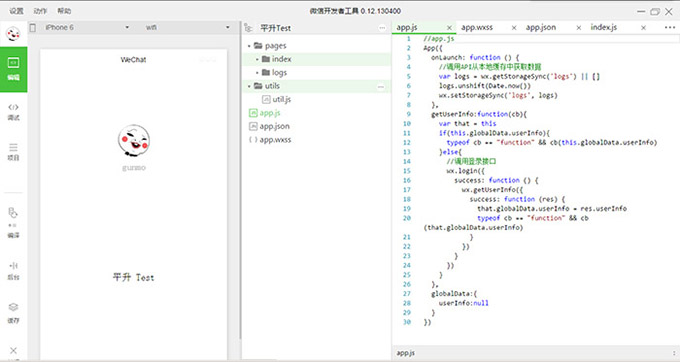Open app.json in the file tree
This screenshot has width=680, height=362.
[x=317, y=126]
